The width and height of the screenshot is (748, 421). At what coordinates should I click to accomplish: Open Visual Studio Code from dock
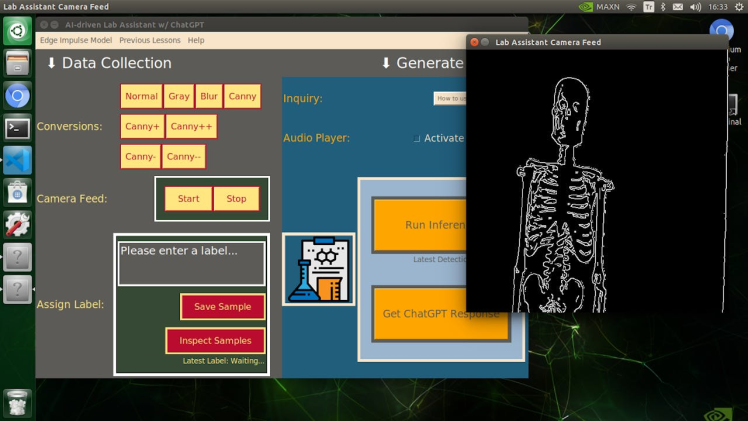(17, 160)
